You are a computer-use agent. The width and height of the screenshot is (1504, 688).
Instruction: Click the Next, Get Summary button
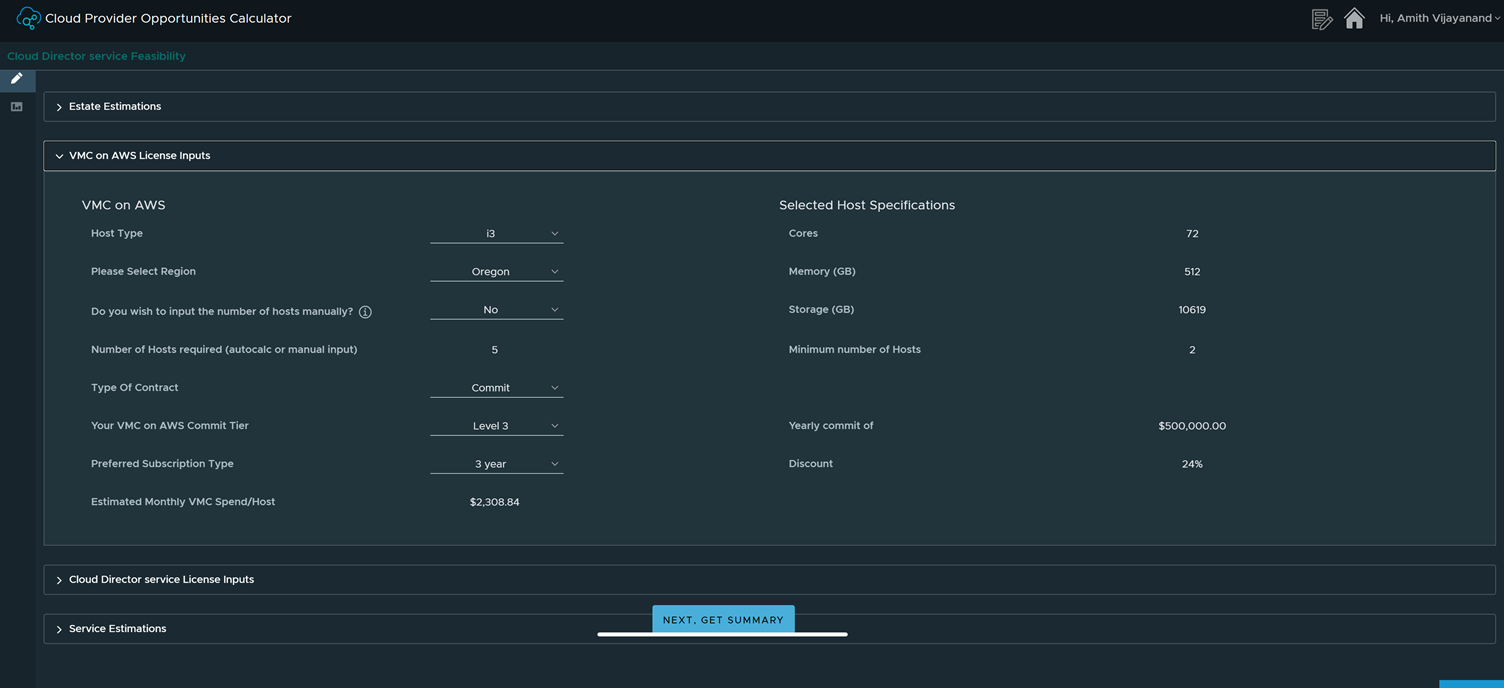[x=723, y=620]
